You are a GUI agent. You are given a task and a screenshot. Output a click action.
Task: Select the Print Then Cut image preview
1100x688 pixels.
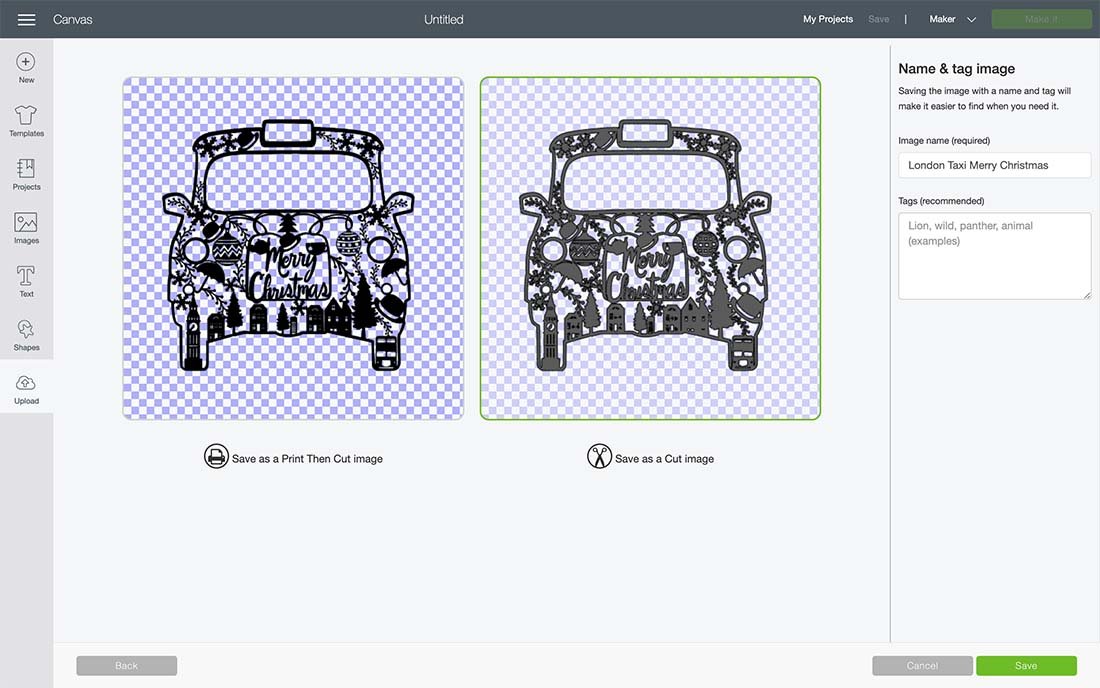(293, 248)
